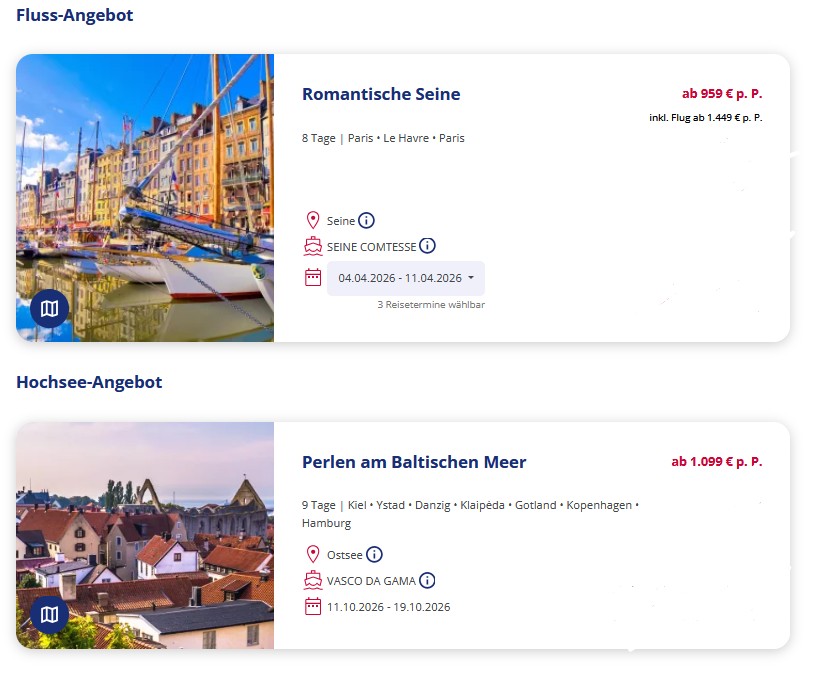The image size is (816, 674).
Task: Open map view on Romantische Seine image
Action: [x=49, y=309]
